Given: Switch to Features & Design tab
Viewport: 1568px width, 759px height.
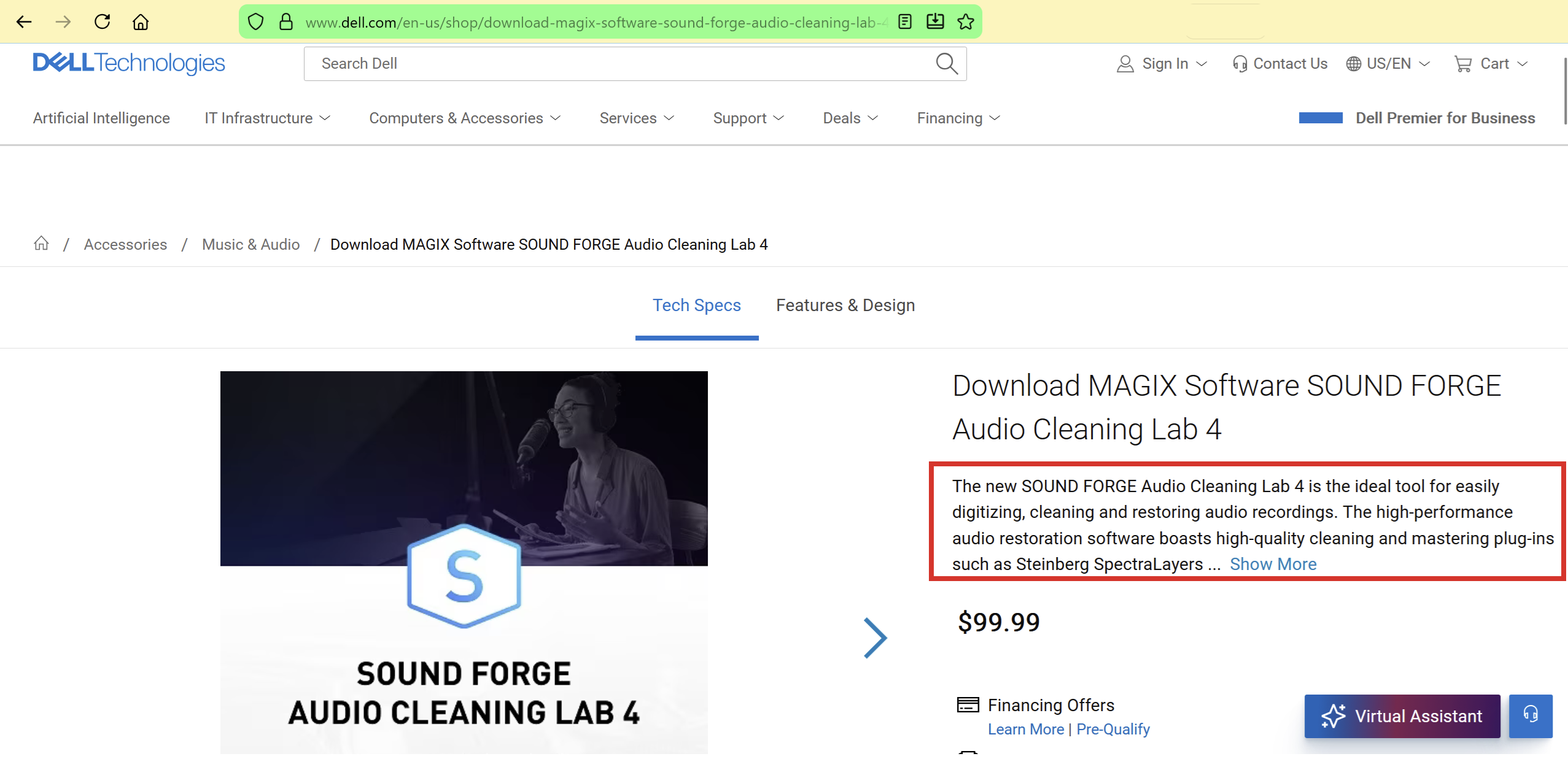Looking at the screenshot, I should click(x=845, y=305).
